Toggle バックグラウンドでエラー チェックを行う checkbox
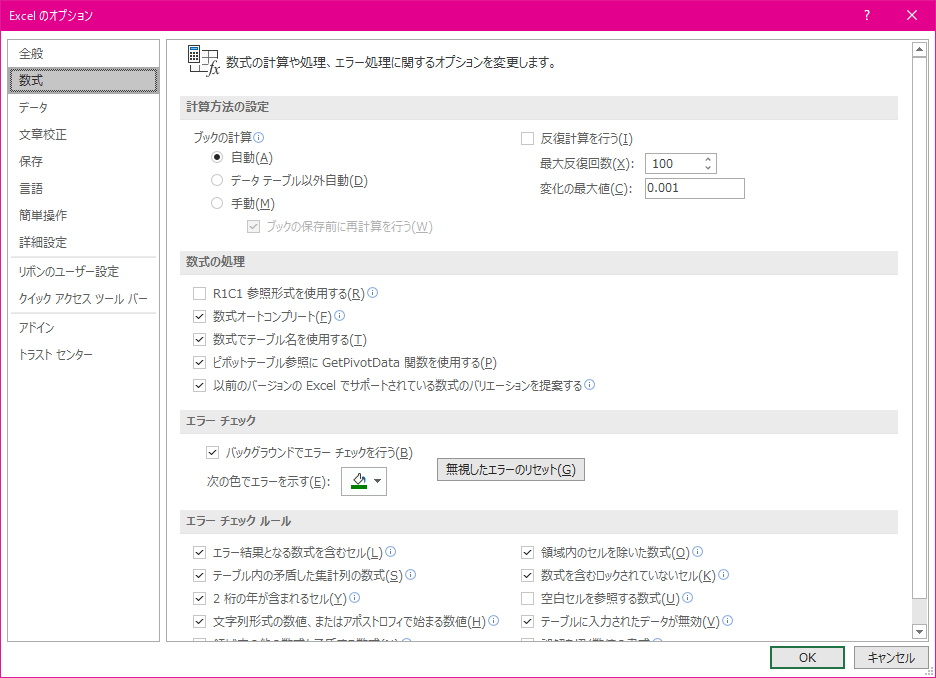Viewport: 936px width, 678px height. pos(213,453)
